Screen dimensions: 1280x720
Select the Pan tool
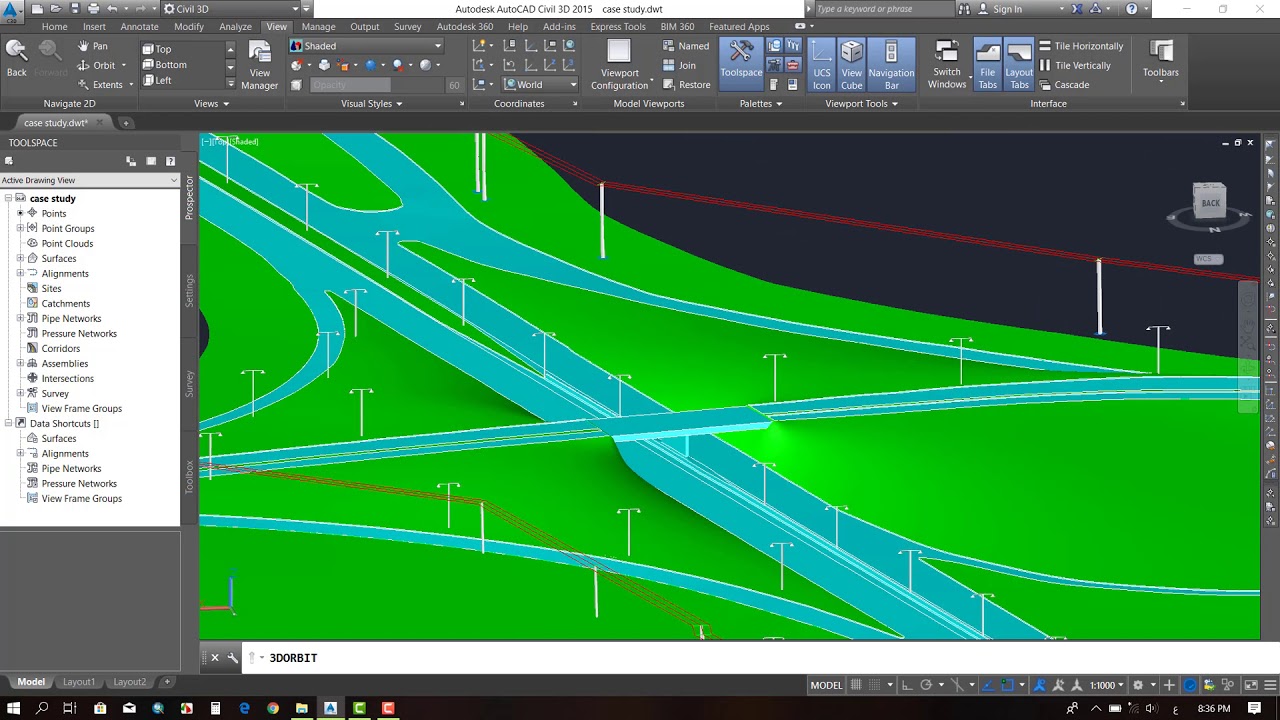(x=93, y=46)
